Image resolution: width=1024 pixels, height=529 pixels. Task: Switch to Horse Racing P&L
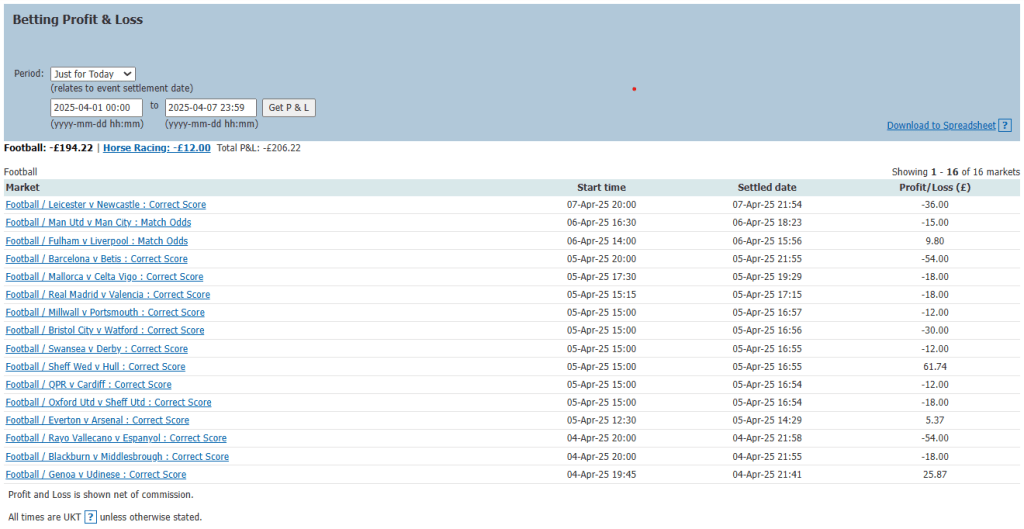157,148
